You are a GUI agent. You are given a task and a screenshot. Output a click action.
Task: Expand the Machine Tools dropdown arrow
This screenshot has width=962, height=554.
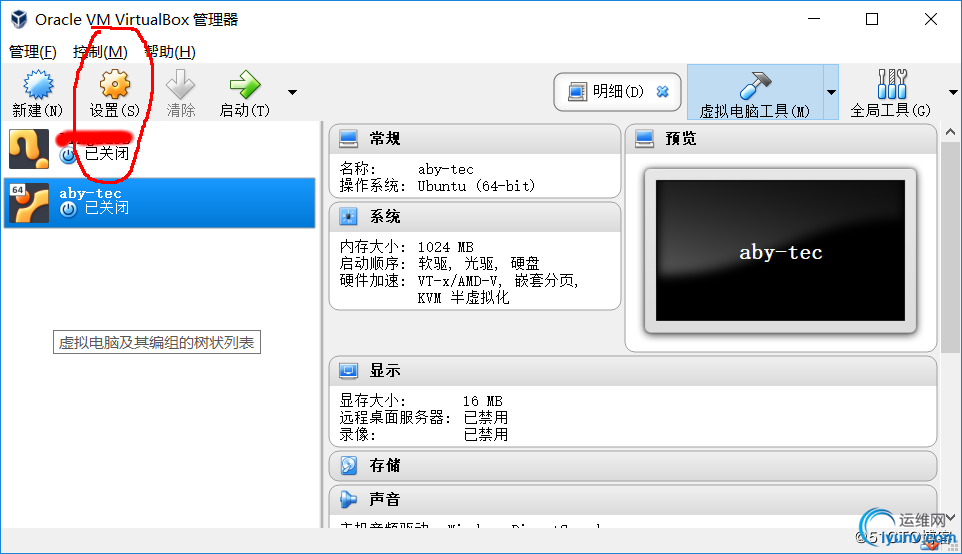[x=831, y=92]
